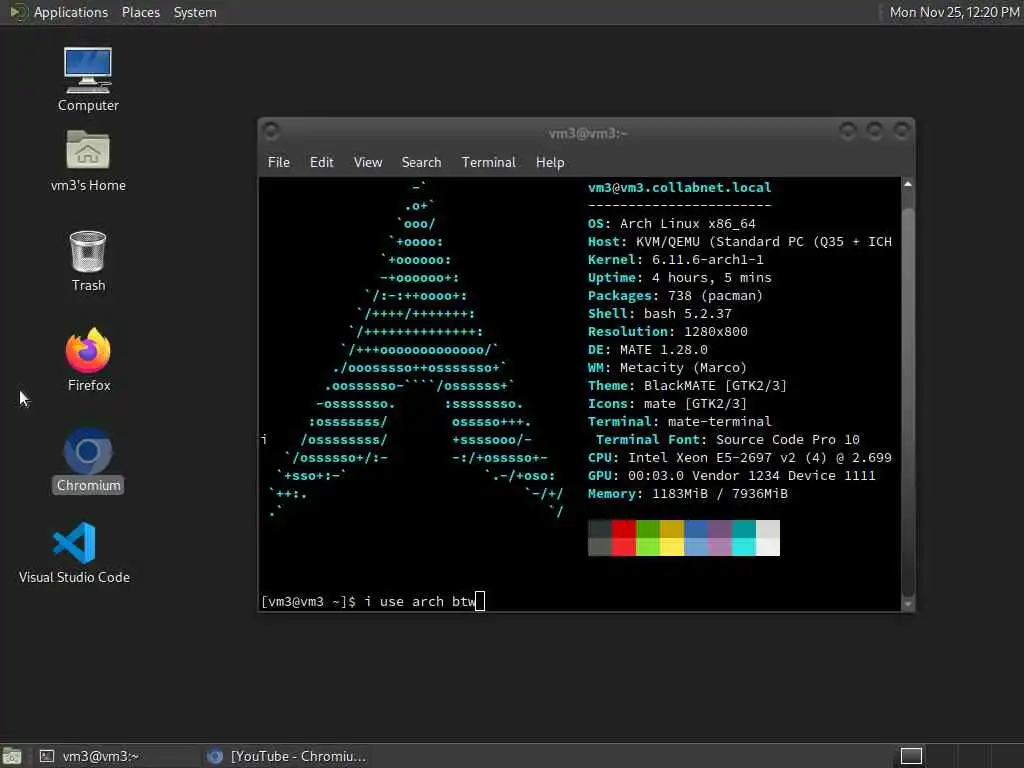Click the terminal vertical scrollbar track
This screenshot has width=1024, height=768.
(x=908, y=394)
